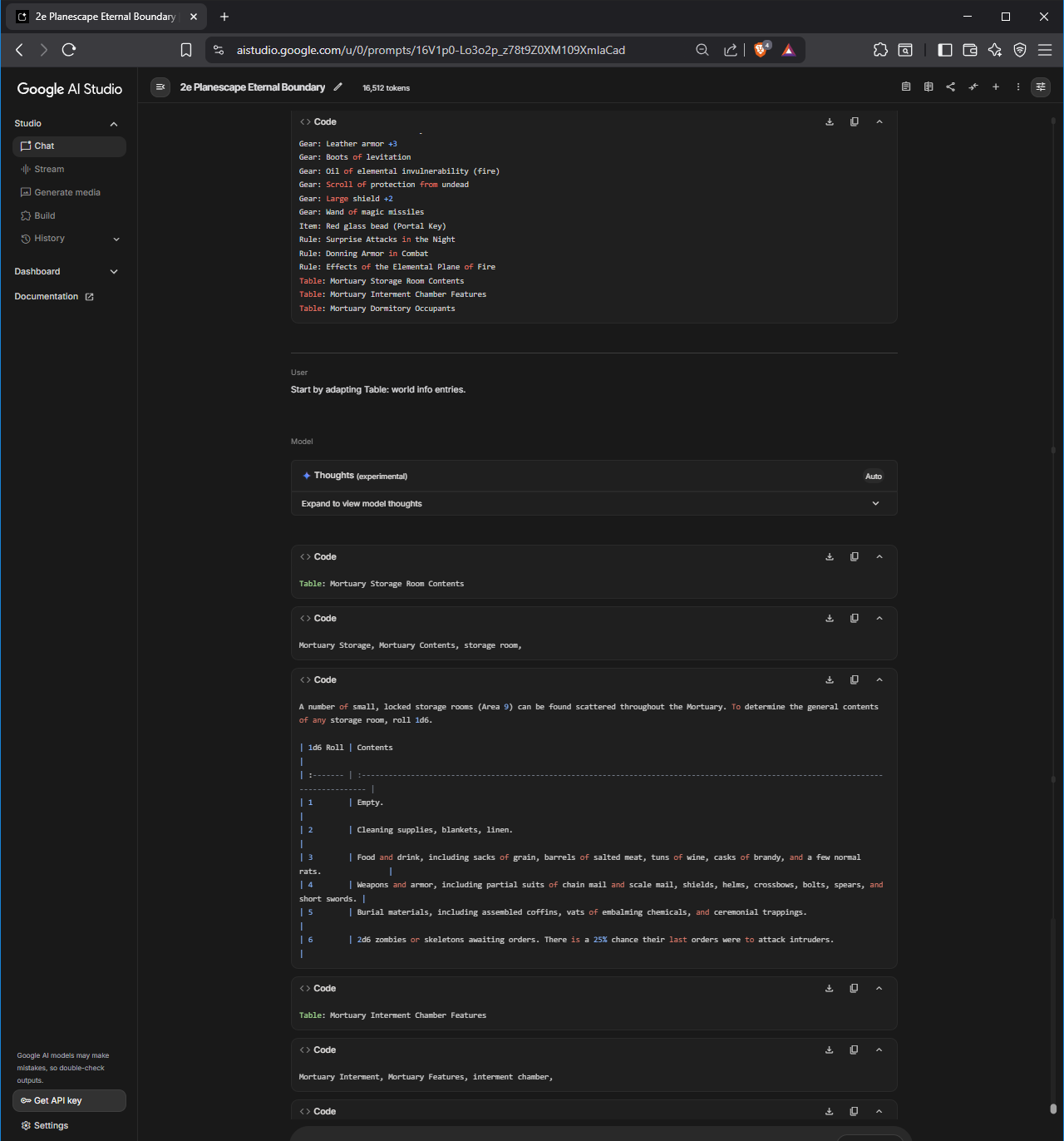Open the run settings panel icon

tap(1040, 87)
